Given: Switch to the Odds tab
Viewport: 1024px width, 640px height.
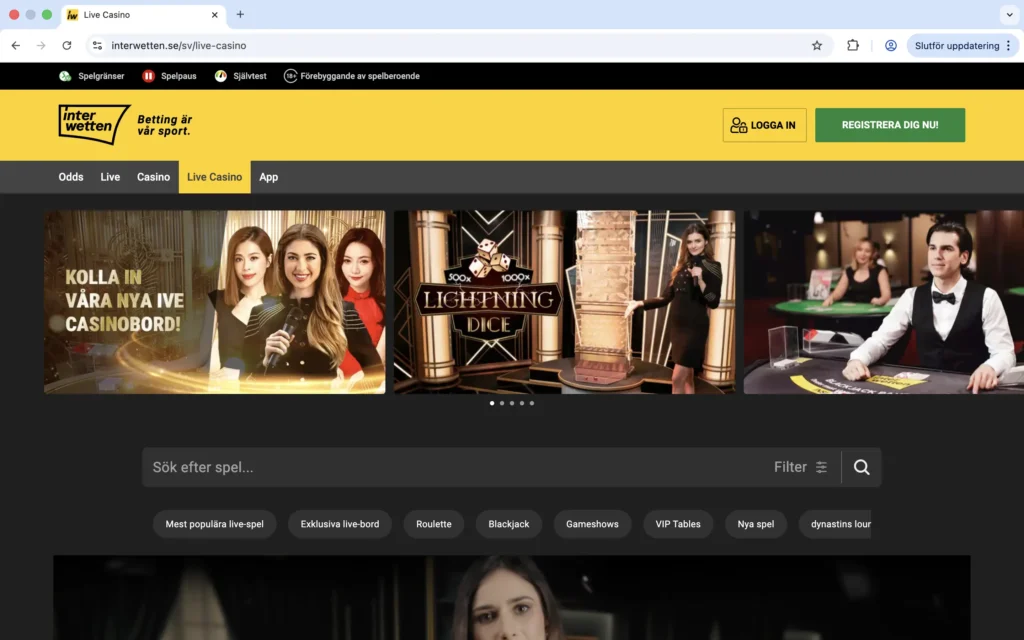Looking at the screenshot, I should point(70,176).
